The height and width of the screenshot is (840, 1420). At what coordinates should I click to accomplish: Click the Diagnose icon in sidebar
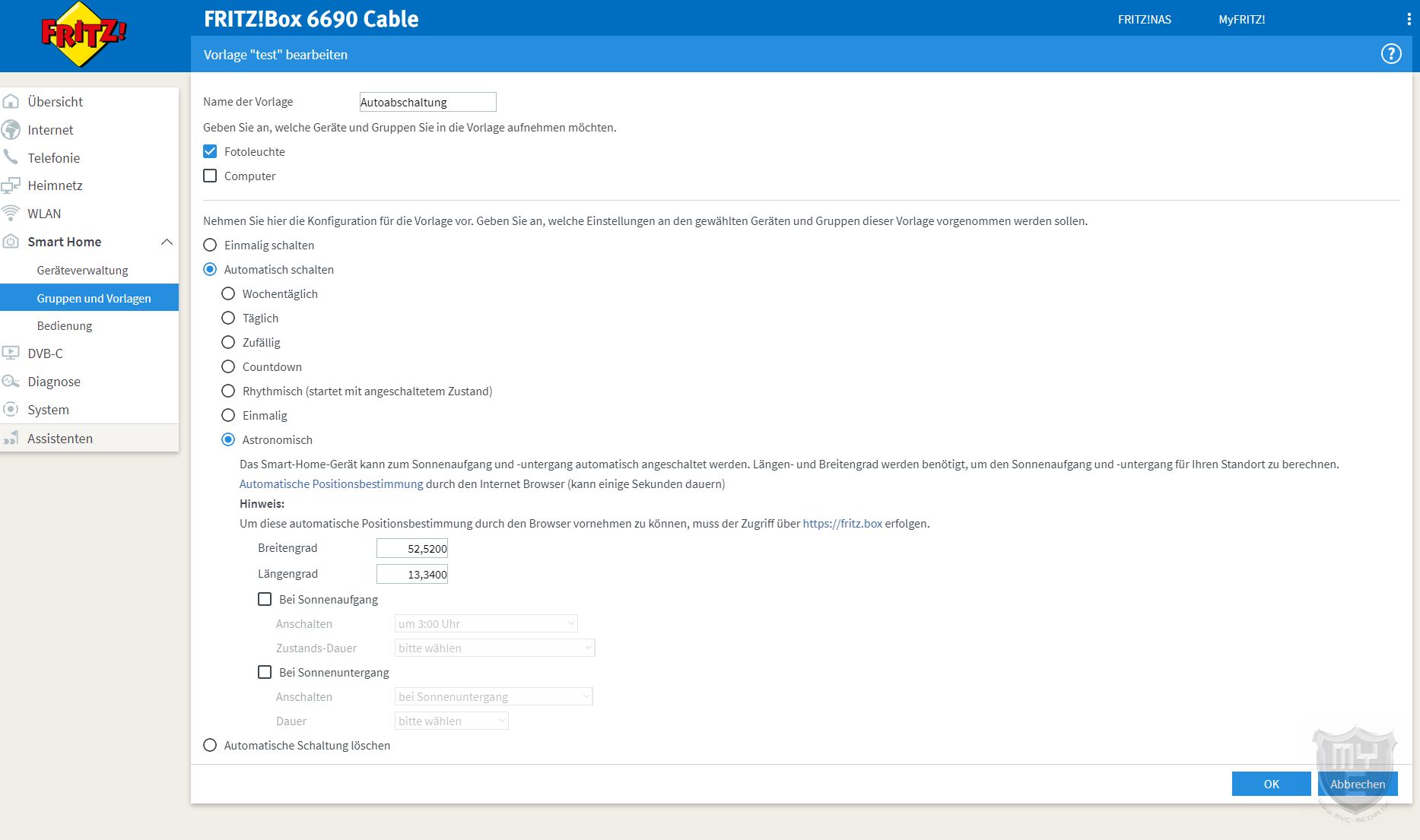click(11, 382)
